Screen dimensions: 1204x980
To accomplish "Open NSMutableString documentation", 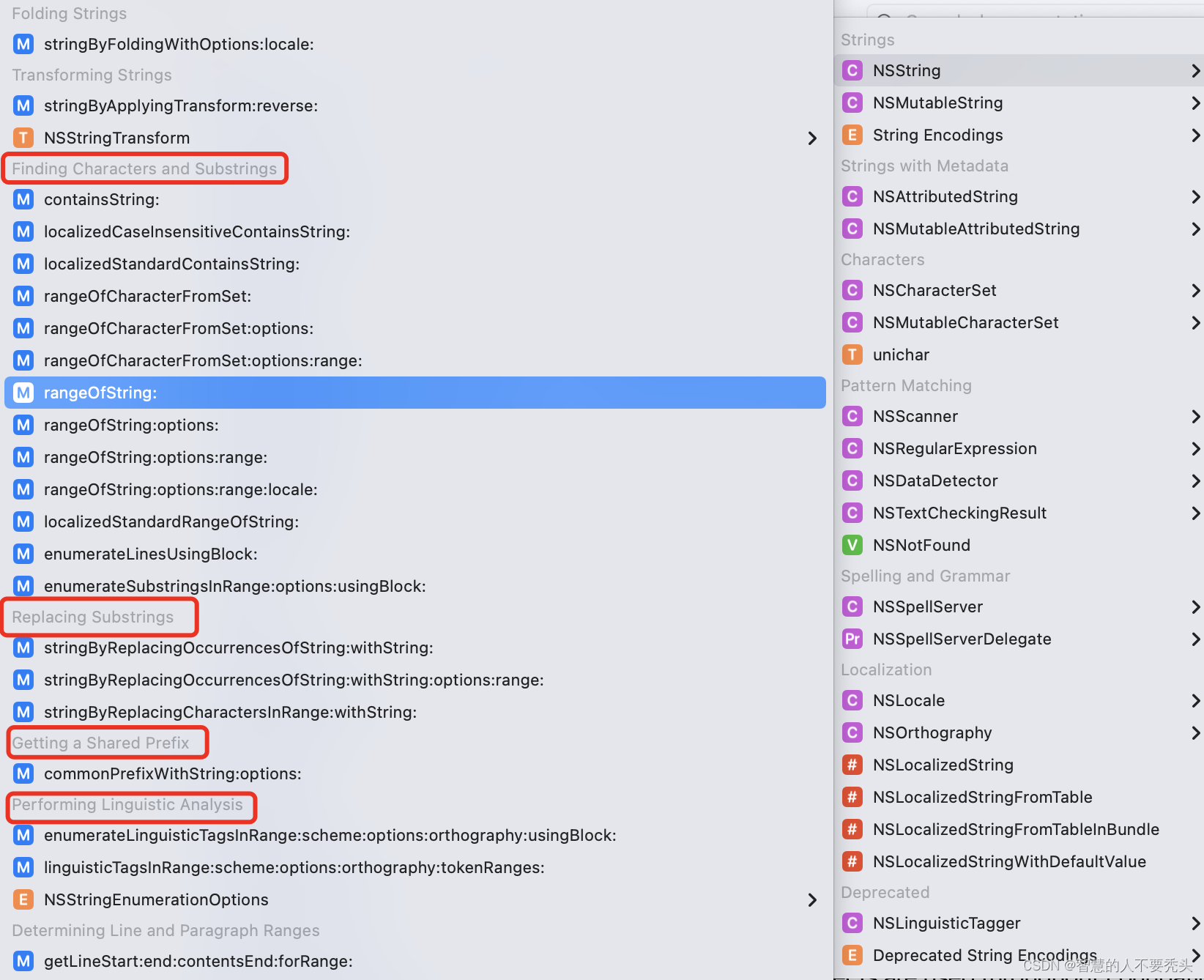I will [937, 103].
